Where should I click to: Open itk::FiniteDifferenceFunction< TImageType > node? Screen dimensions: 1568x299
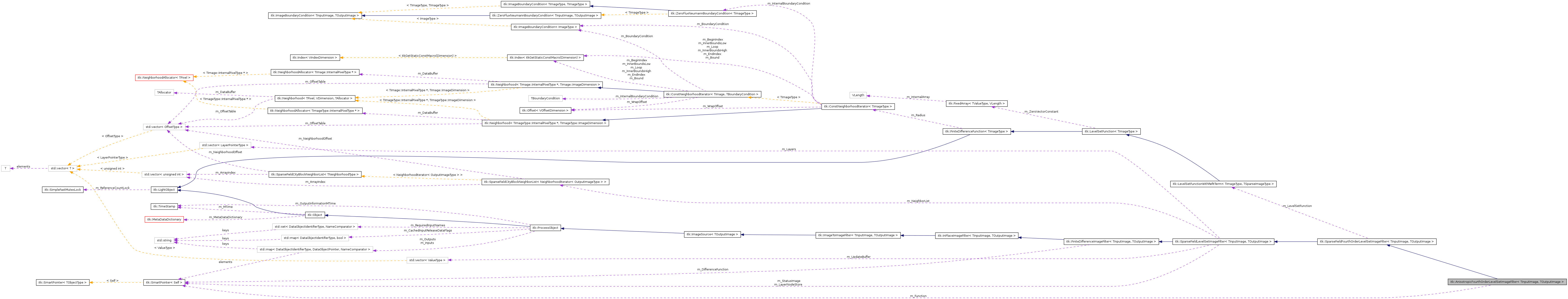[x=976, y=131]
